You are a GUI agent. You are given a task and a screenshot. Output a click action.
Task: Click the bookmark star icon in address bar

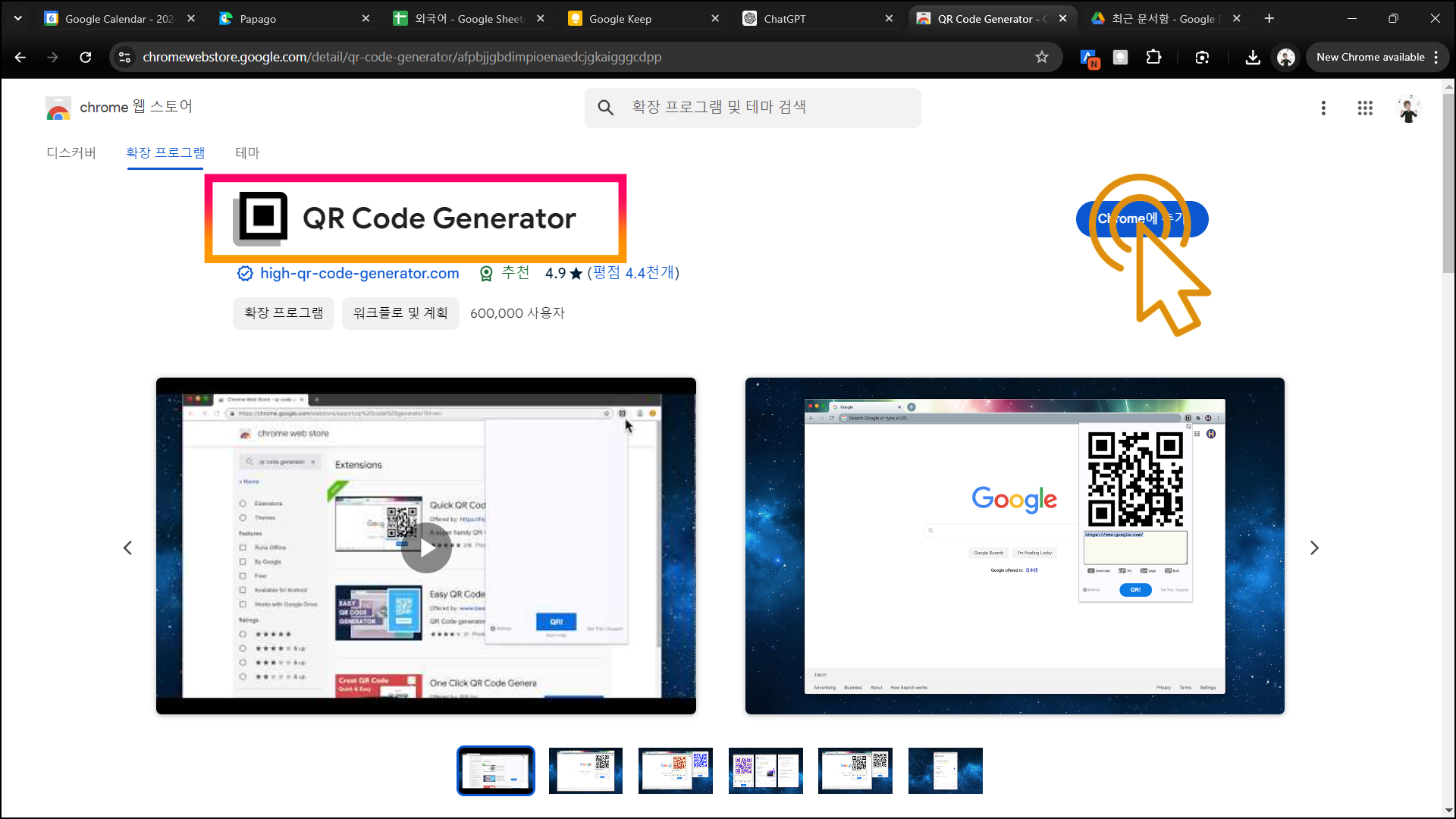coord(1042,57)
